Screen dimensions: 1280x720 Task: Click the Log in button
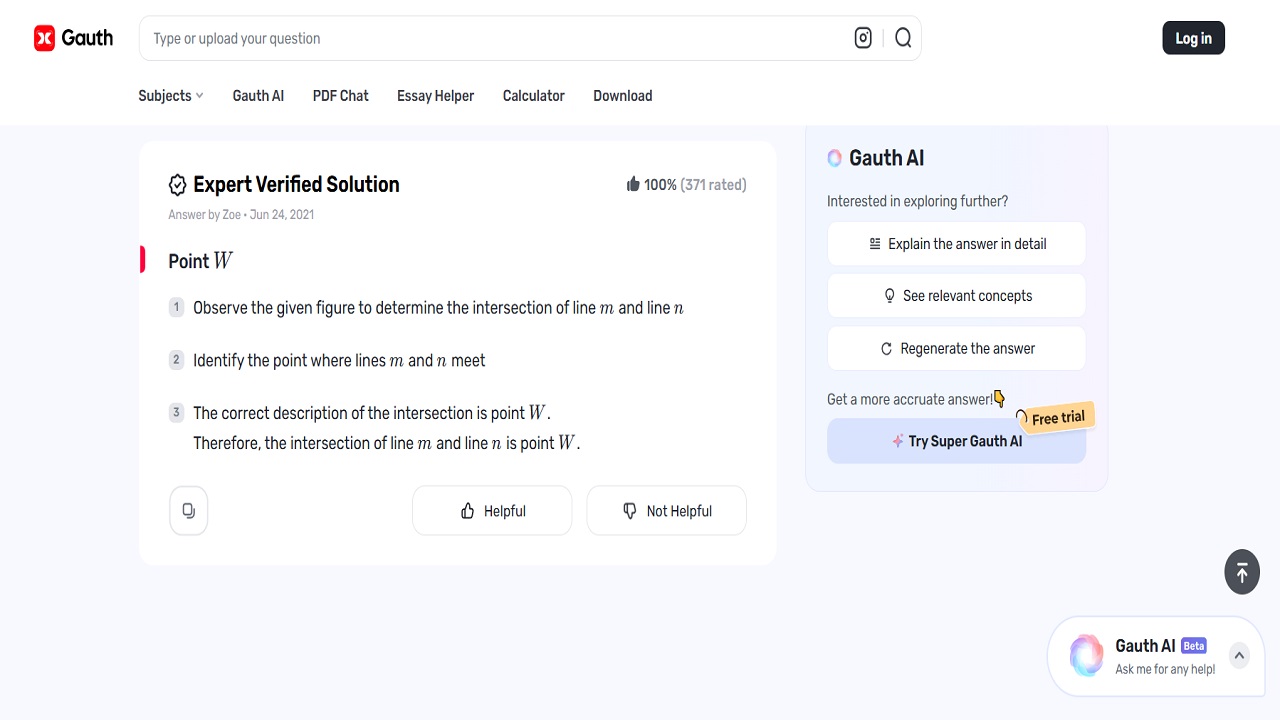point(1193,38)
